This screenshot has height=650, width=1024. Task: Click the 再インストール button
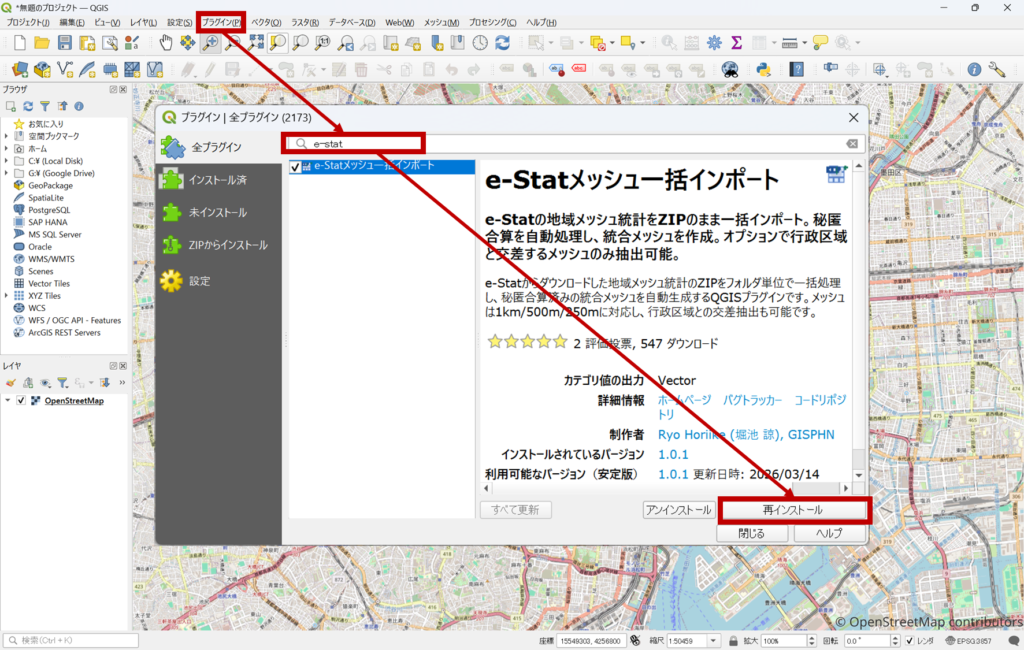[x=793, y=510]
